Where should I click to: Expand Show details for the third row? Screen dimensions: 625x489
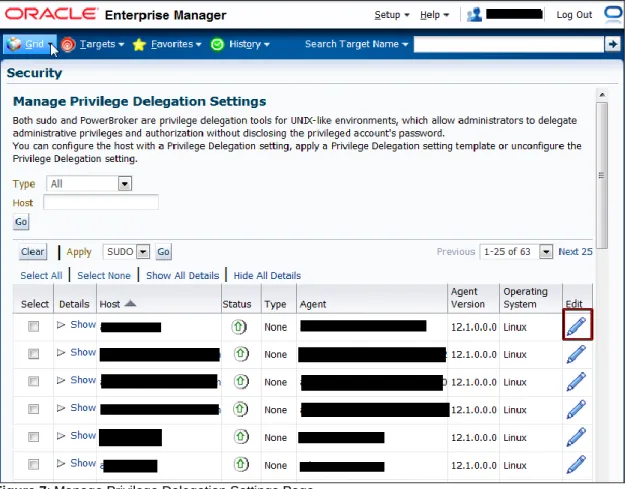coord(76,380)
